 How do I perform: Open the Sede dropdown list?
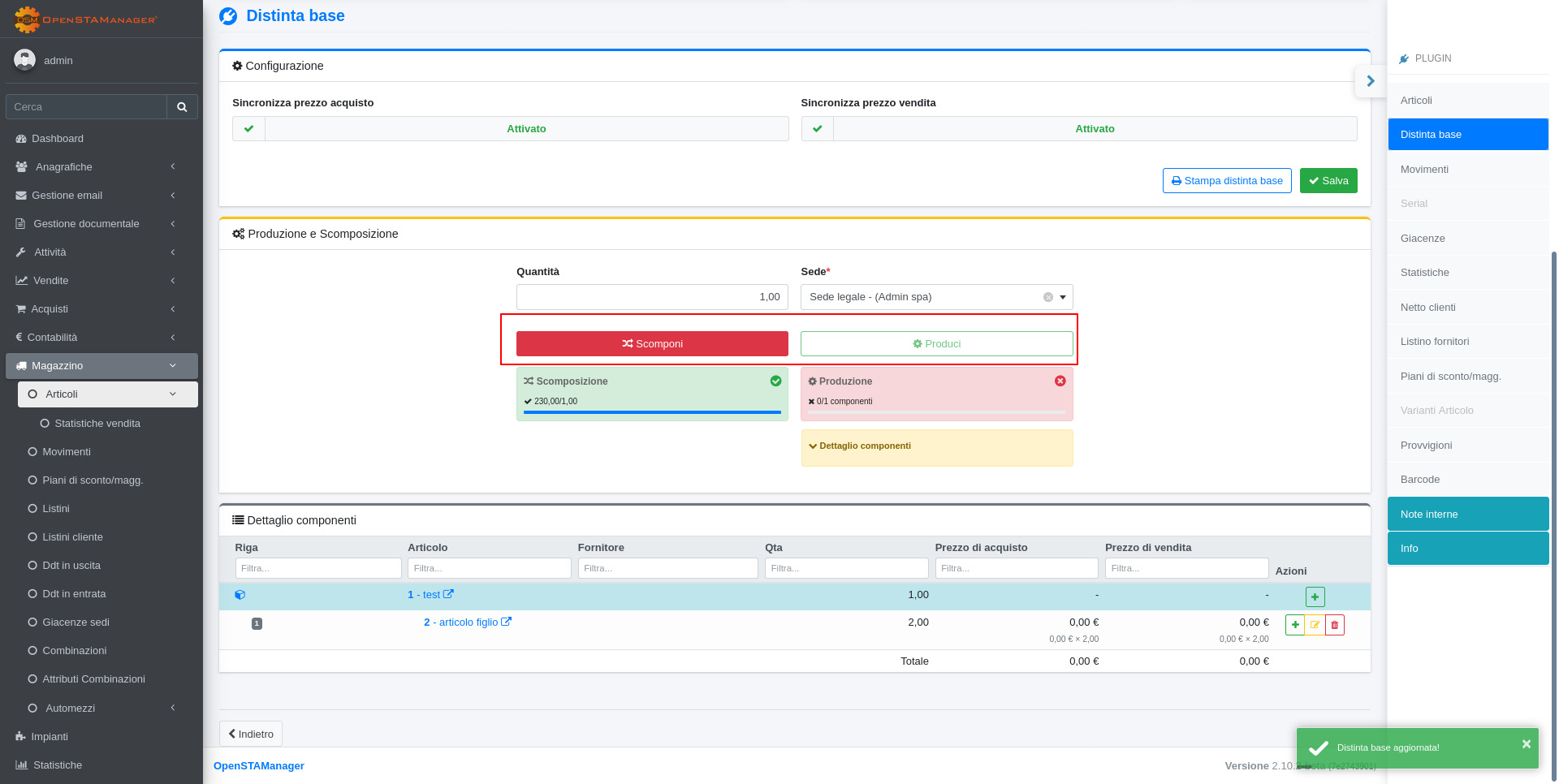point(1062,297)
